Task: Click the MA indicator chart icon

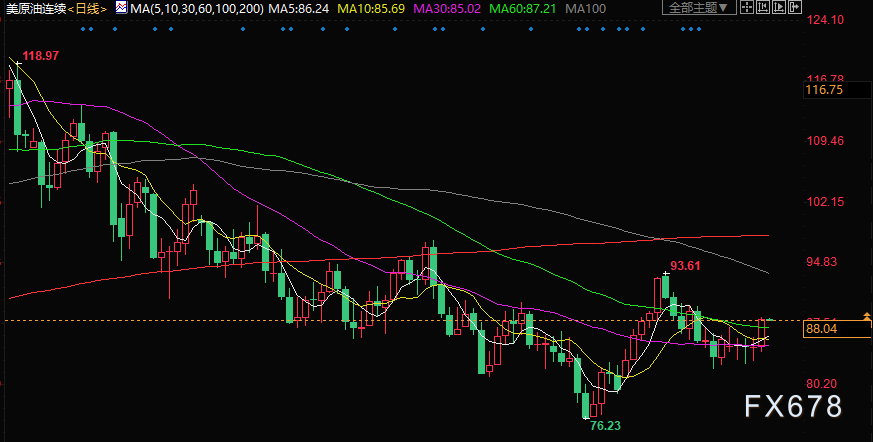Action: coord(121,8)
